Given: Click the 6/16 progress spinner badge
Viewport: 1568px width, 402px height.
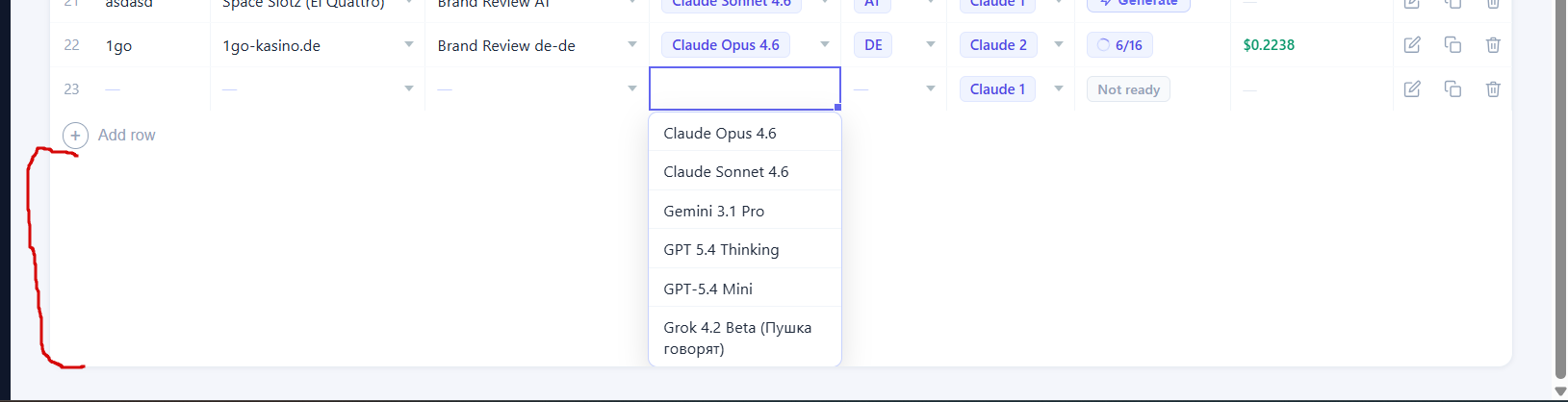Looking at the screenshot, I should pyautogui.click(x=1119, y=45).
